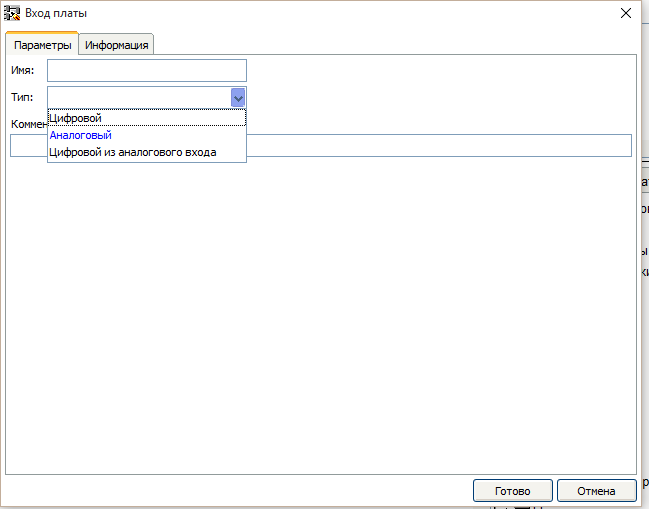This screenshot has width=649, height=509.
Task: Choose Аналоговый in the type list
Action: click(x=147, y=135)
